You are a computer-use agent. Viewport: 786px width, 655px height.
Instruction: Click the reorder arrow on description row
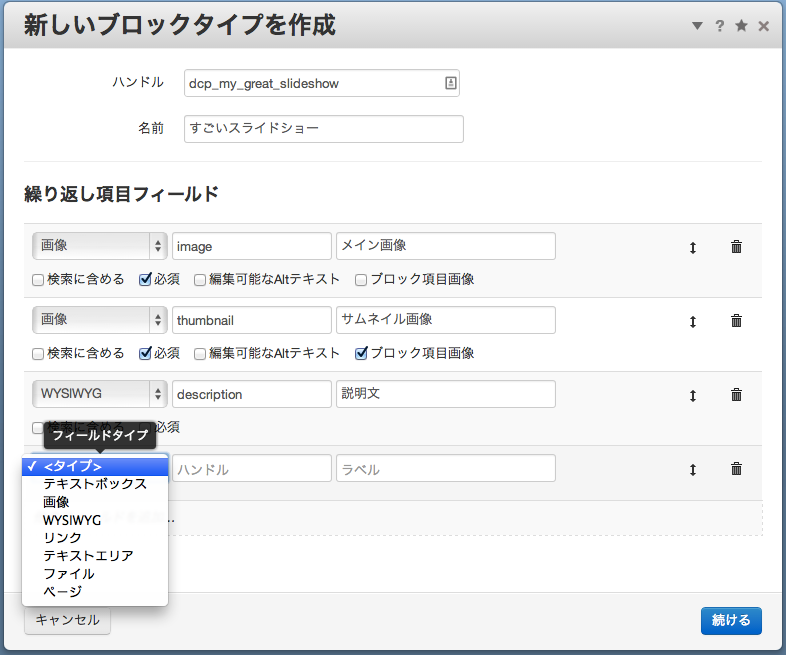point(692,395)
